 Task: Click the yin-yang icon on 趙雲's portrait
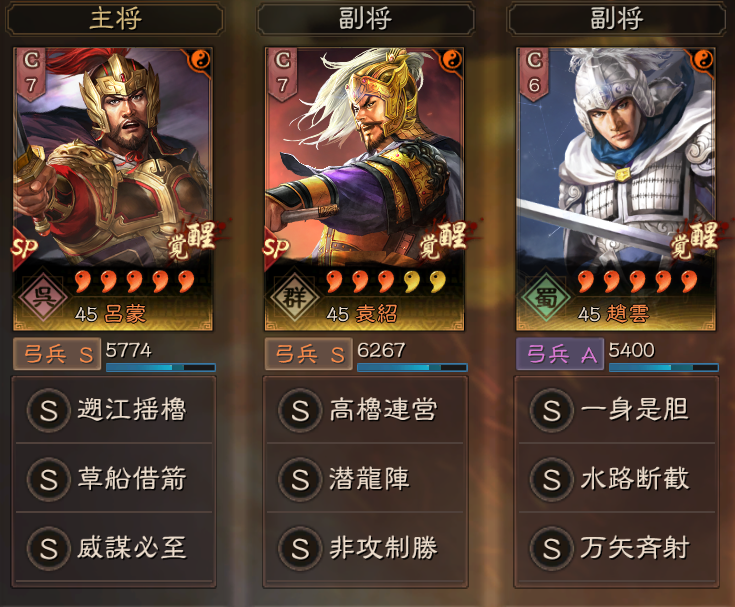tap(704, 60)
